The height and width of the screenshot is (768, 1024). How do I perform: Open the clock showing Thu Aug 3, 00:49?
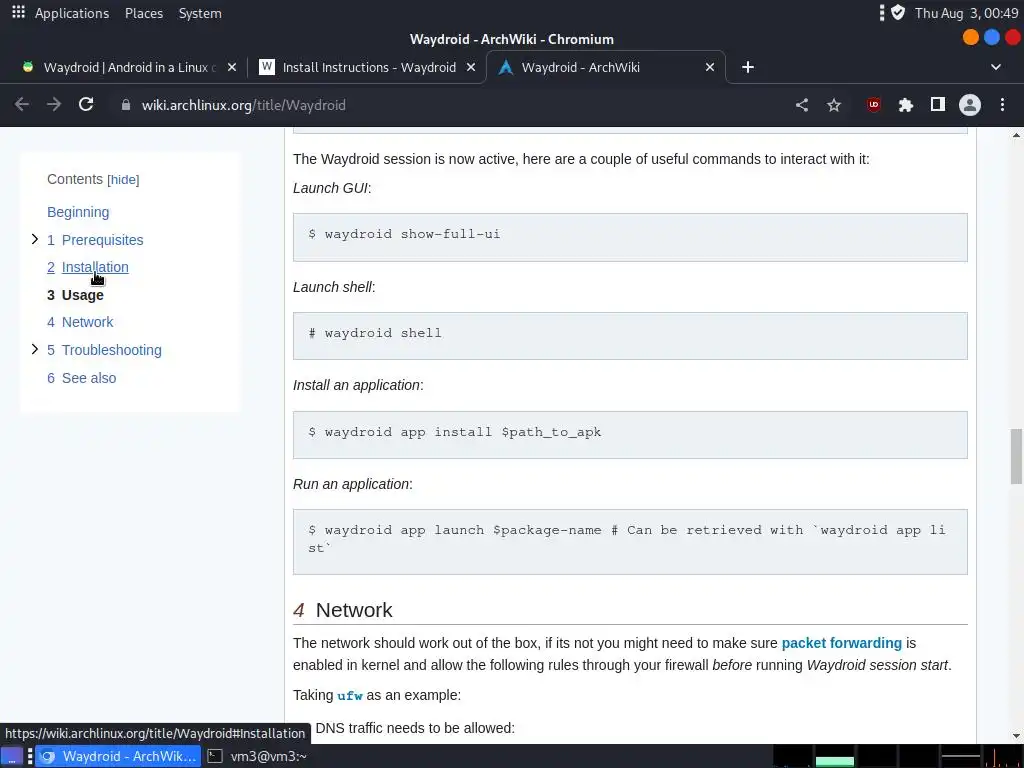pyautogui.click(x=967, y=13)
